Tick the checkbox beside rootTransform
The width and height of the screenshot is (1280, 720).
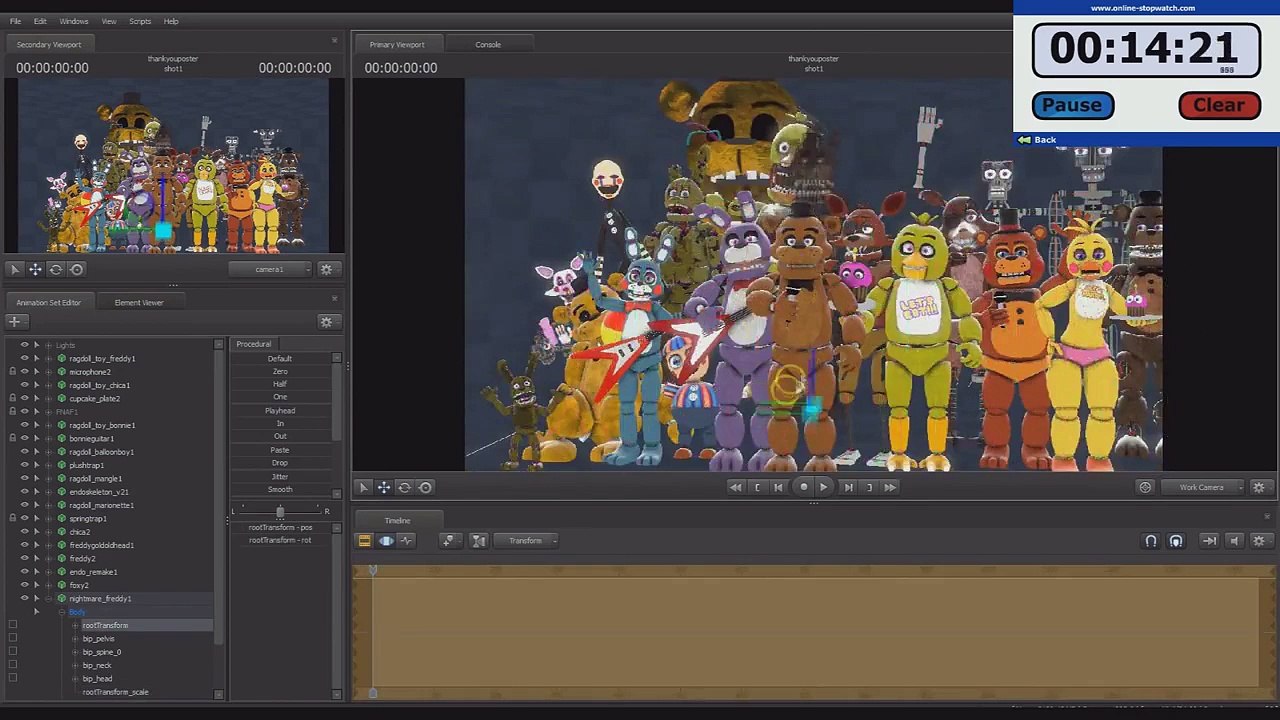coord(12,625)
